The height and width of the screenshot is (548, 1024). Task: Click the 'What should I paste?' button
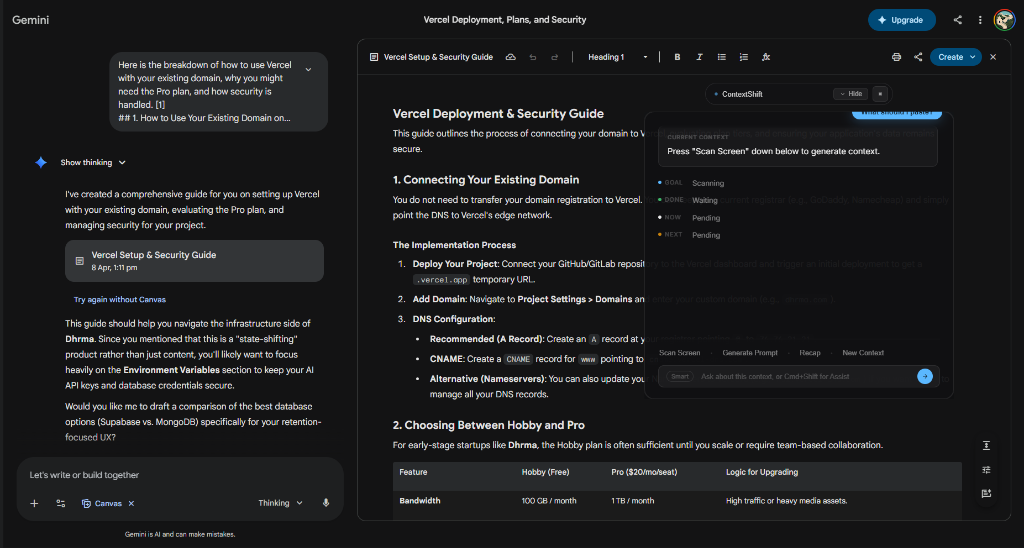coord(897,113)
